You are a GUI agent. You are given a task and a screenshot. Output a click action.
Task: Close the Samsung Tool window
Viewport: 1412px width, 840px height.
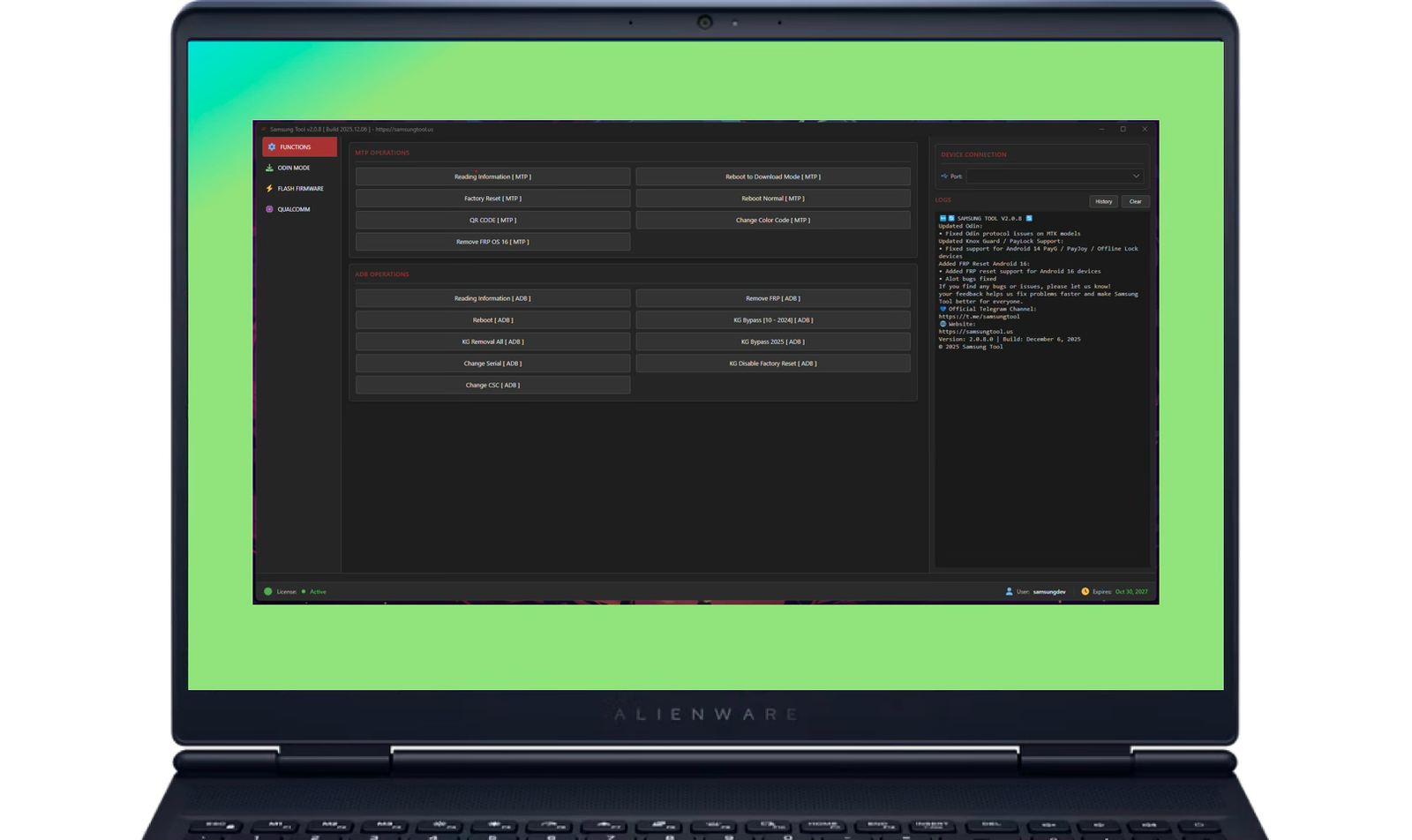1145,130
